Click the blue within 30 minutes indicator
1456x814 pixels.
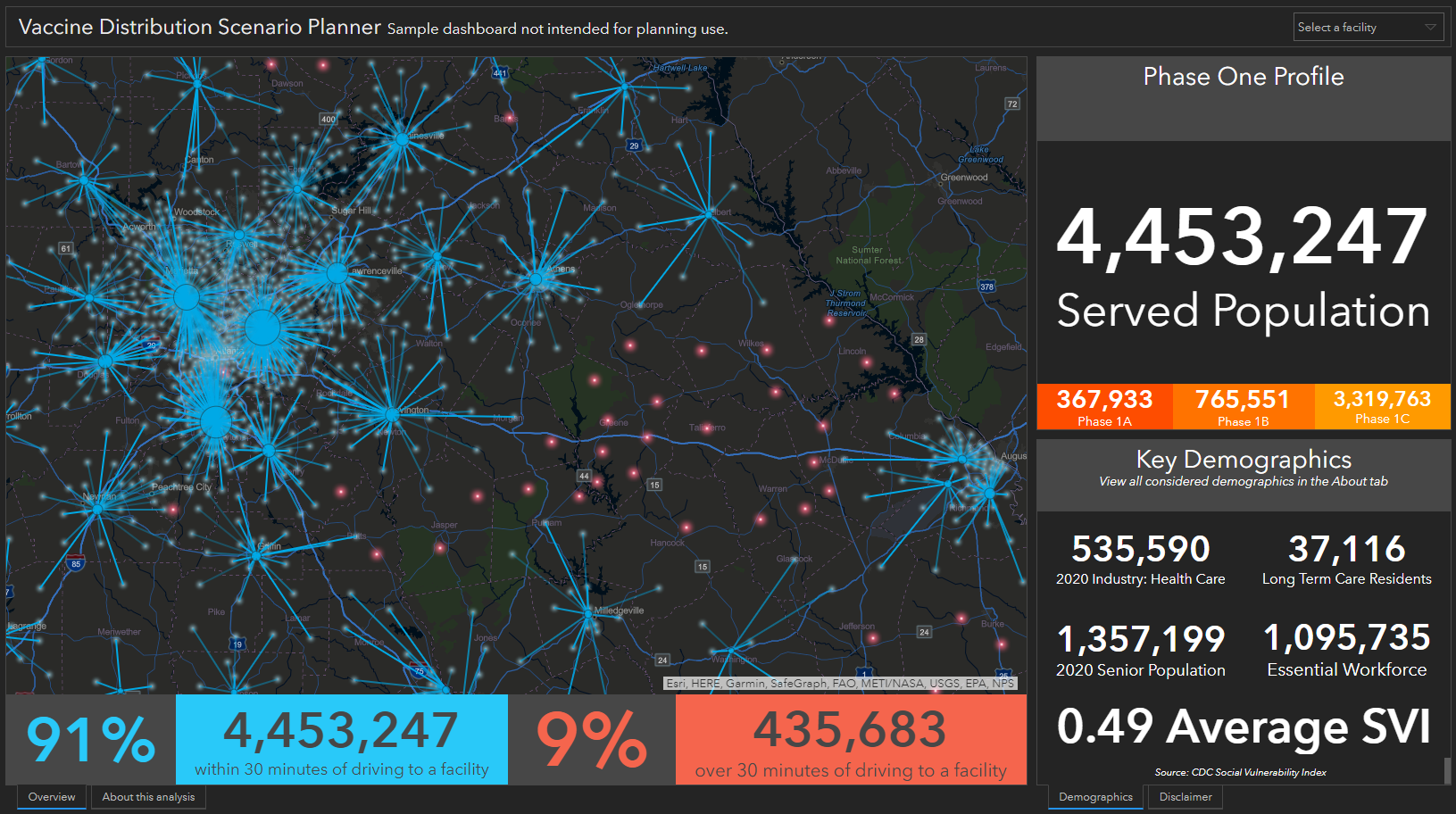(341, 740)
